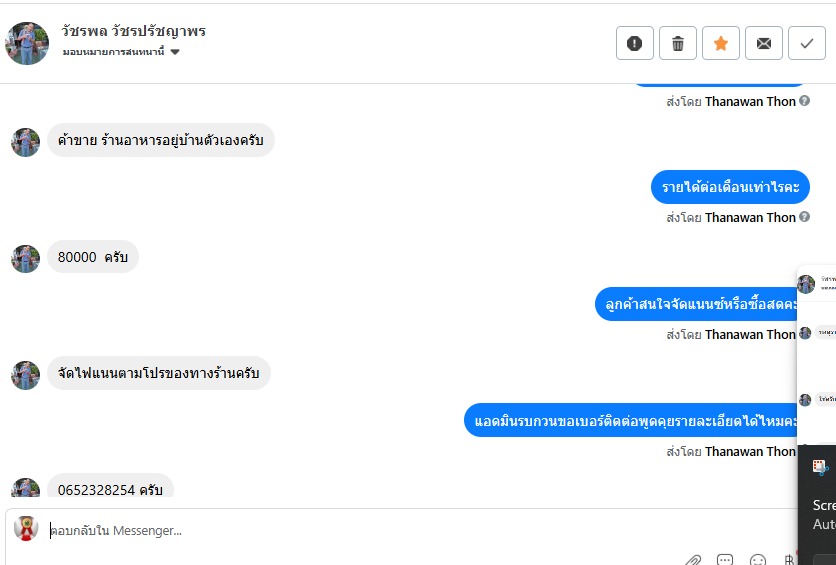Click help icon under รายได้ต่อเดือนเท่าไรคะ message
This screenshot has width=836, height=565.
[x=805, y=216]
